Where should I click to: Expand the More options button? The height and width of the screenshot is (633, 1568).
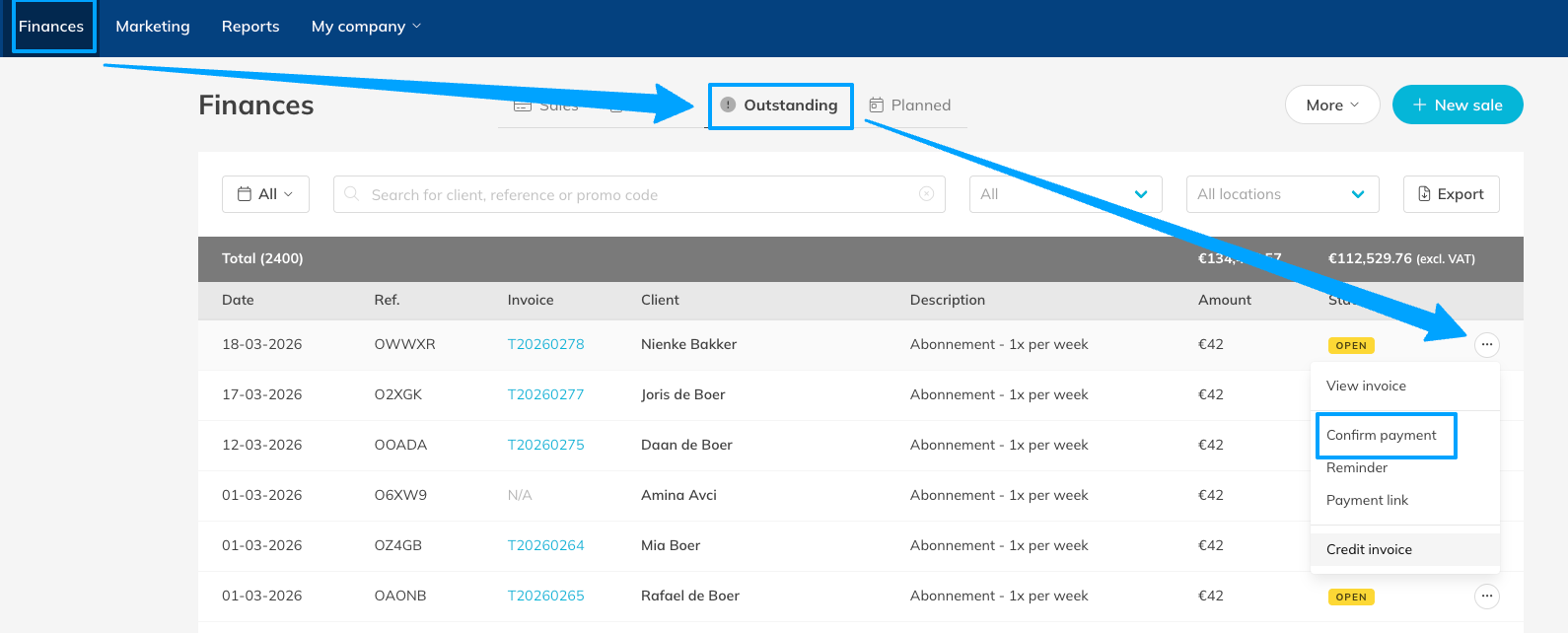pos(1331,105)
